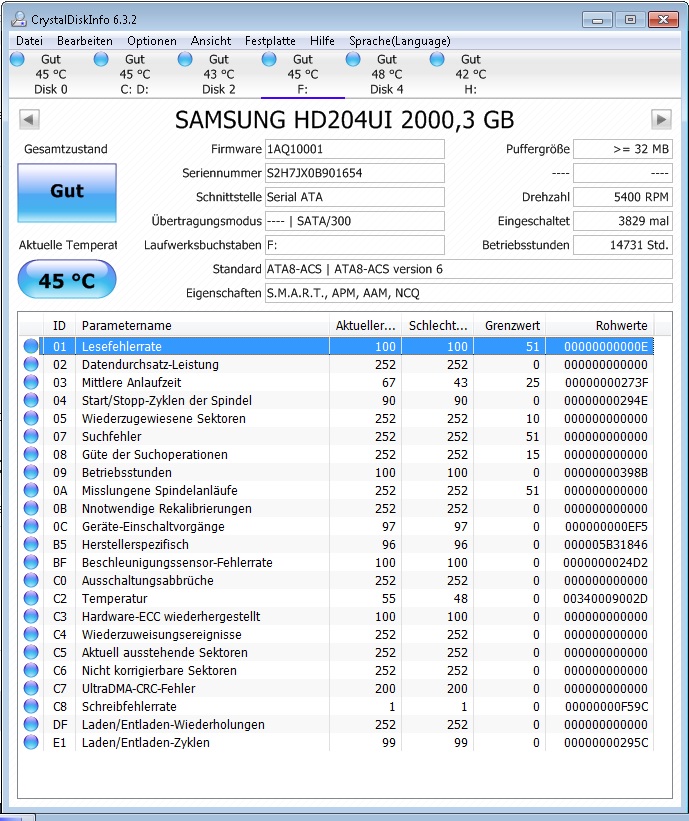Click status orb of Lesefehlerrate row
This screenshot has width=689, height=821.
[x=31, y=347]
